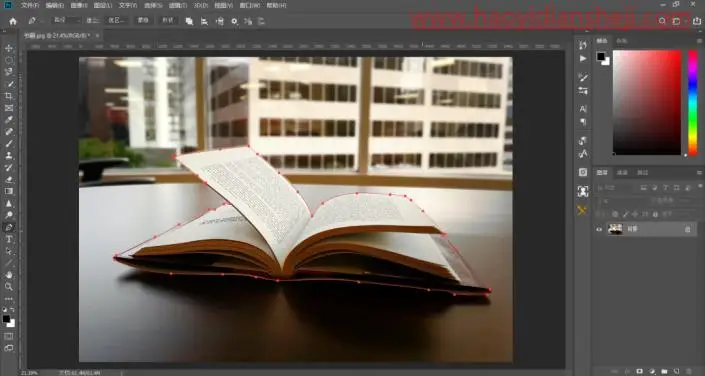Toggle visibility of the Background layer
Viewport: 705px width, 376px height.
pos(599,229)
